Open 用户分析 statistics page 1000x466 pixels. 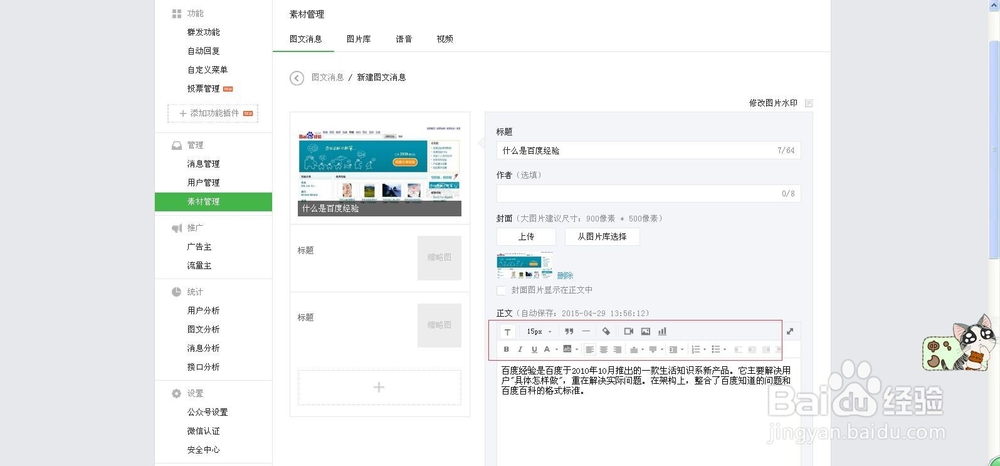tap(203, 310)
